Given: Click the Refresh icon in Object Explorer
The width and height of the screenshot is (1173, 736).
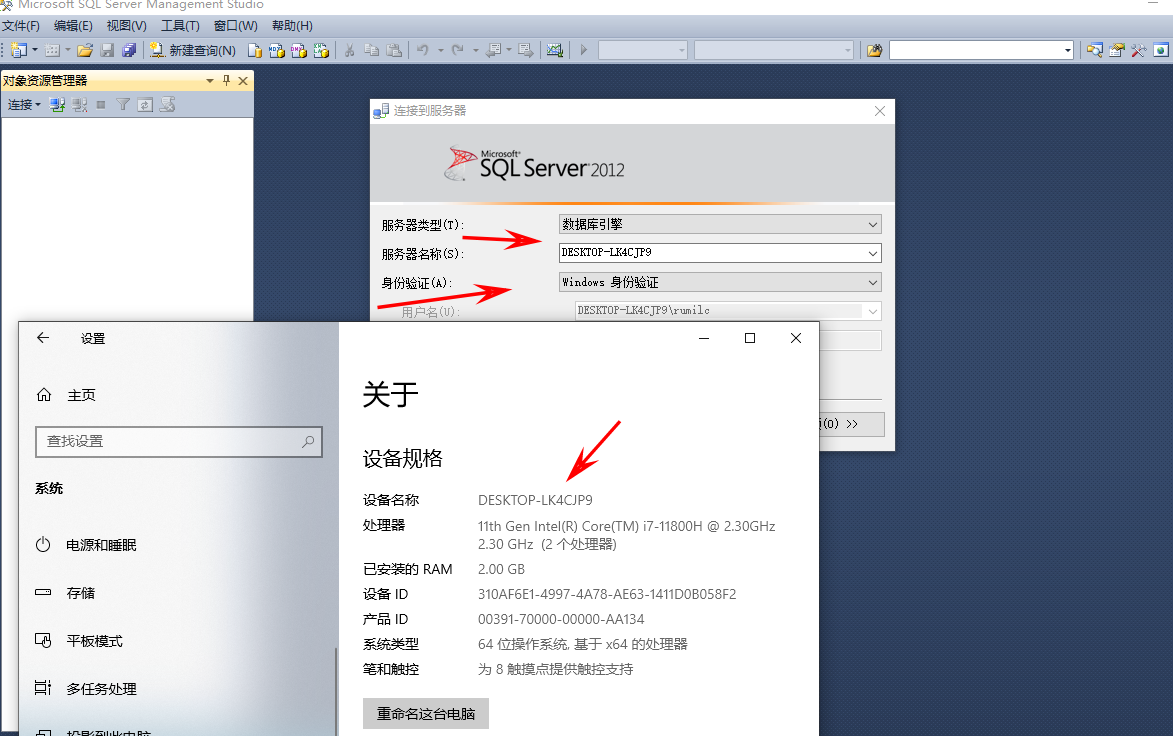Looking at the screenshot, I should (x=145, y=105).
